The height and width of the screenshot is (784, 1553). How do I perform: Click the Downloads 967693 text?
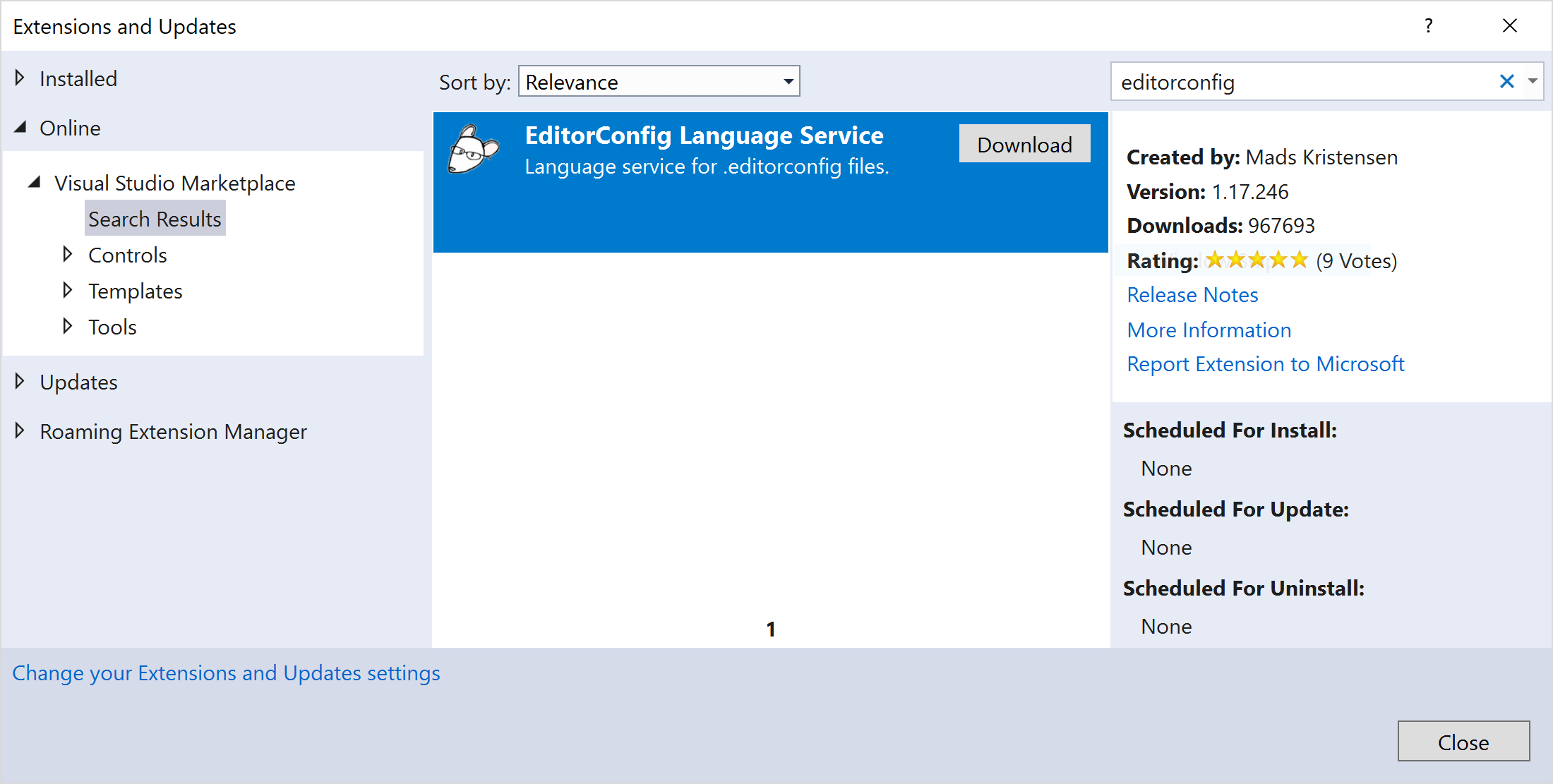click(1221, 225)
